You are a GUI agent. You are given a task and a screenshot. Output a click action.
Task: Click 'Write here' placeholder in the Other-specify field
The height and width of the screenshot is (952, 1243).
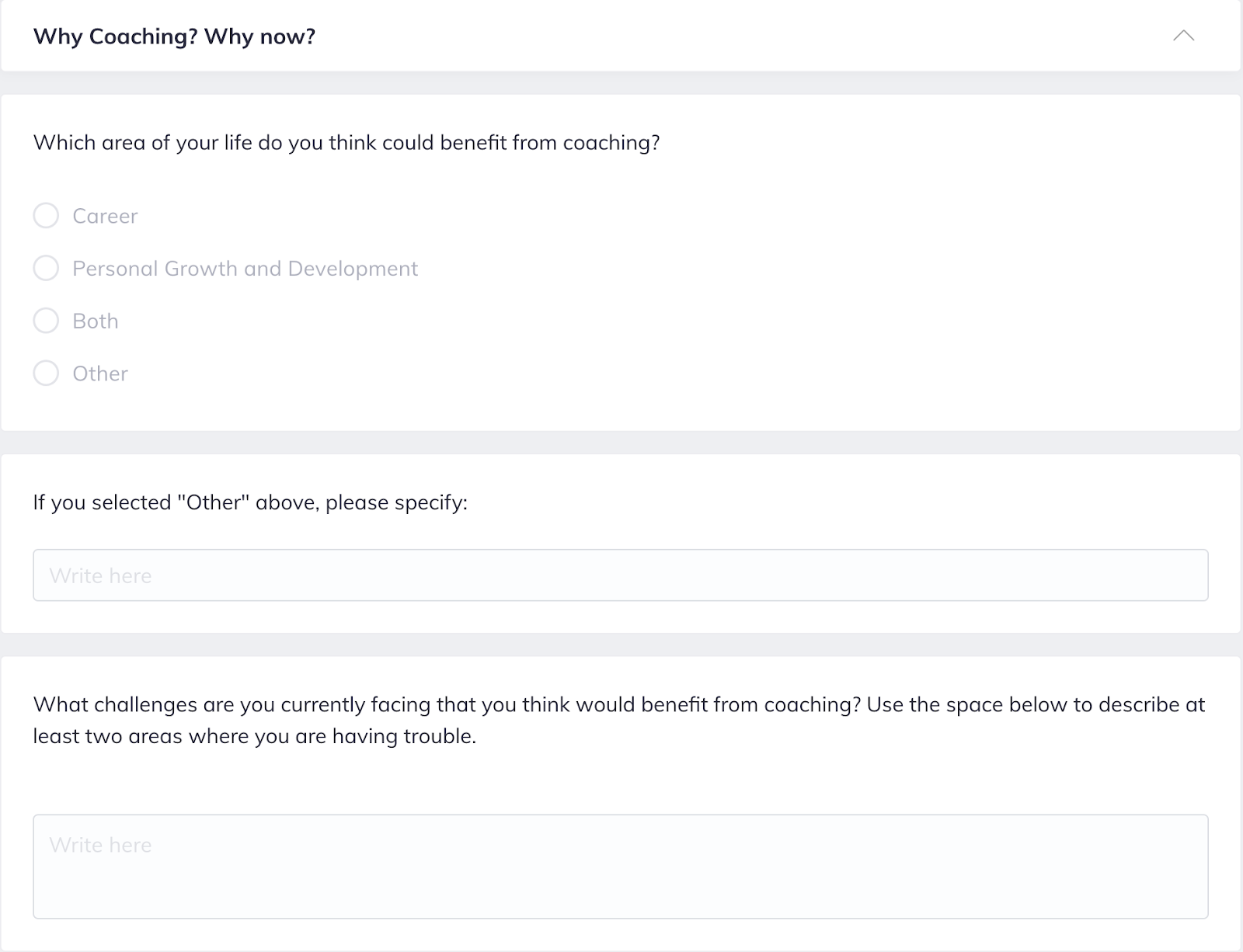click(x=100, y=576)
